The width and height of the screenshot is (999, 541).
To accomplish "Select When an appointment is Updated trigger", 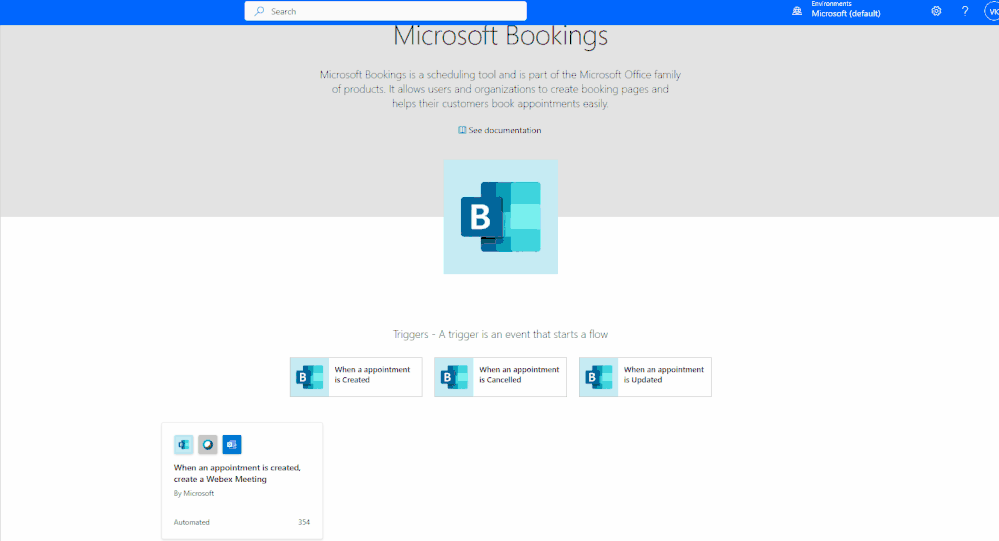I will tap(645, 377).
